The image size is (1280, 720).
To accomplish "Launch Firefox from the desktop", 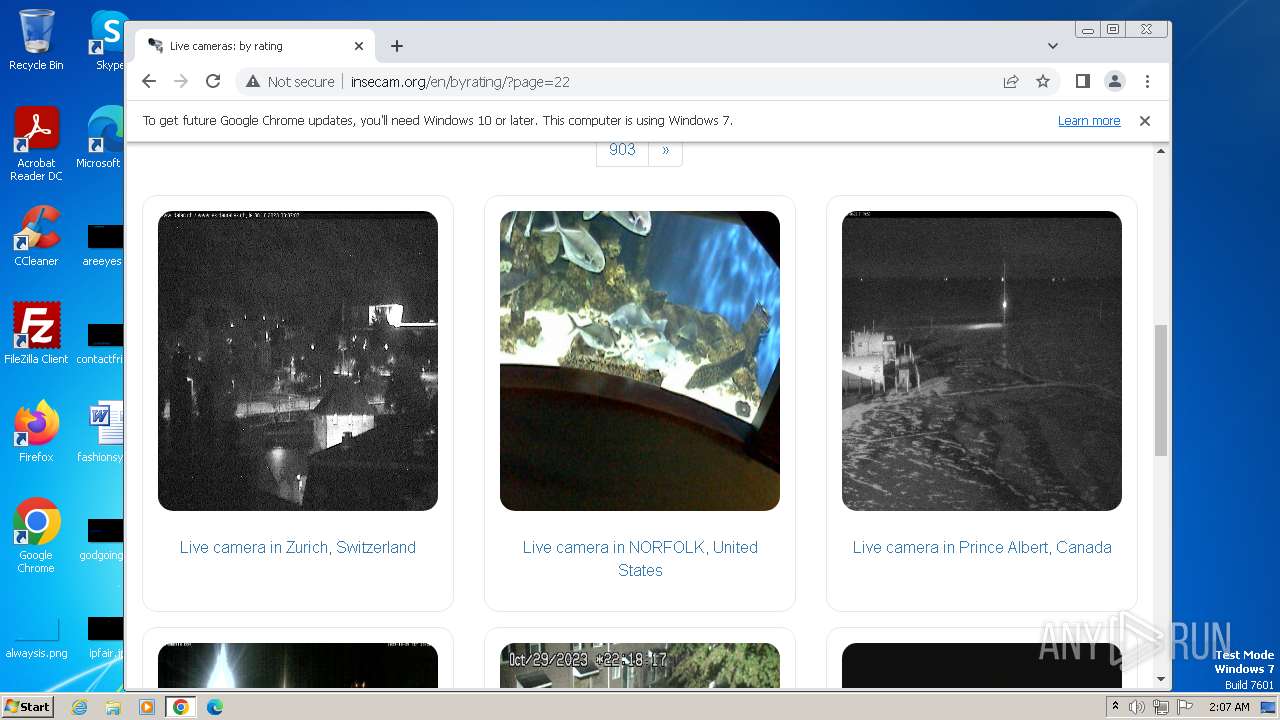I will pyautogui.click(x=36, y=431).
